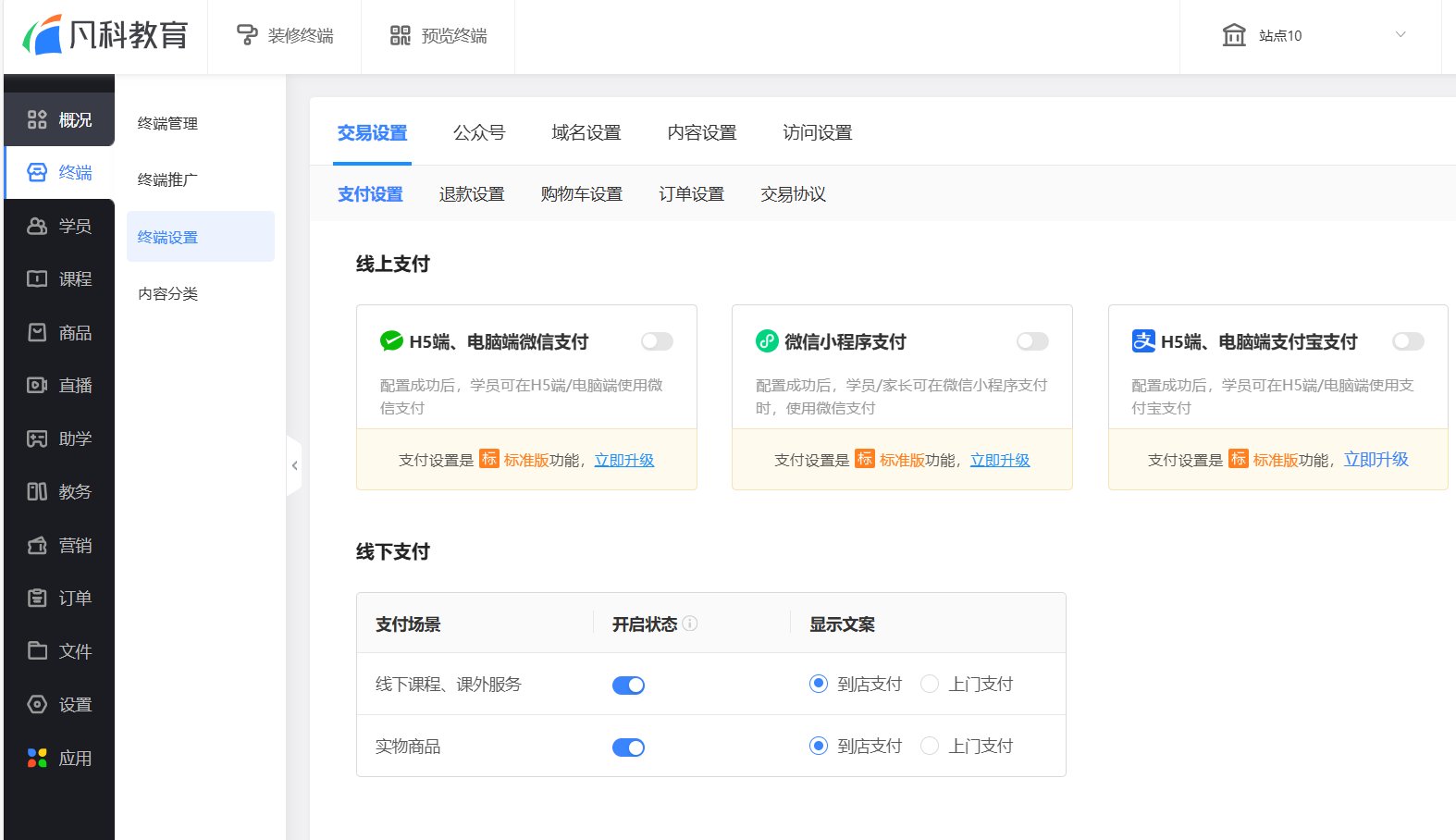
Task: Collapse the secondary sidebar panel
Action: tap(294, 465)
